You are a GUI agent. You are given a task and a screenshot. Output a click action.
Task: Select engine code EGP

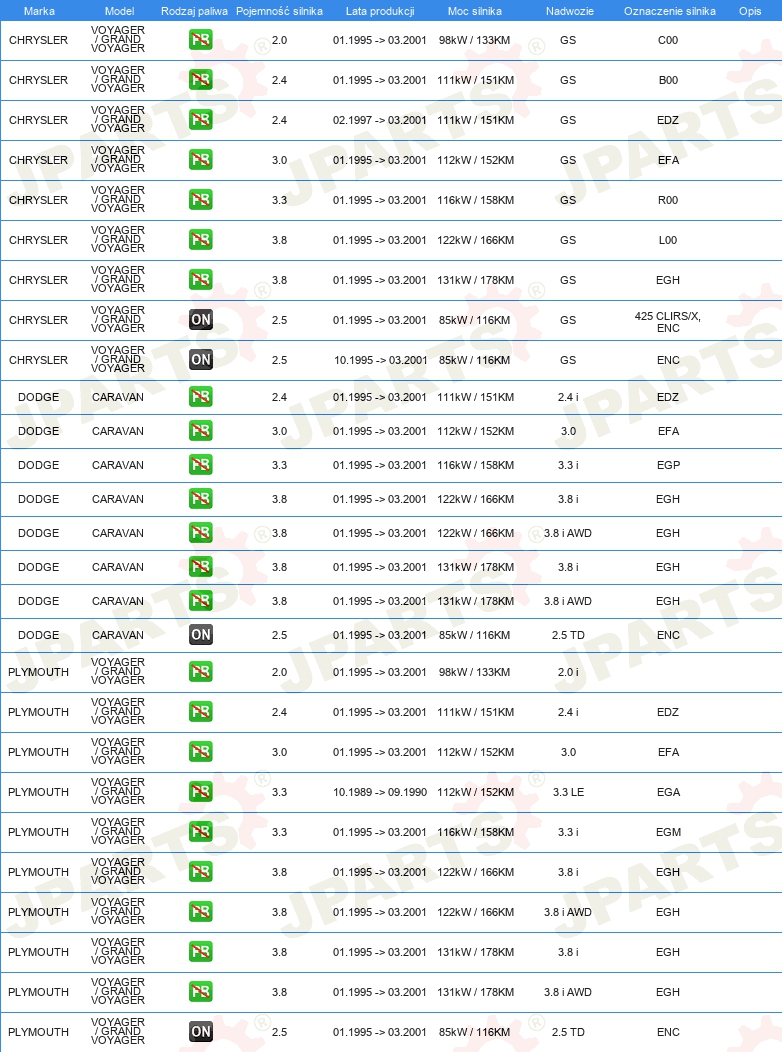pos(669,465)
